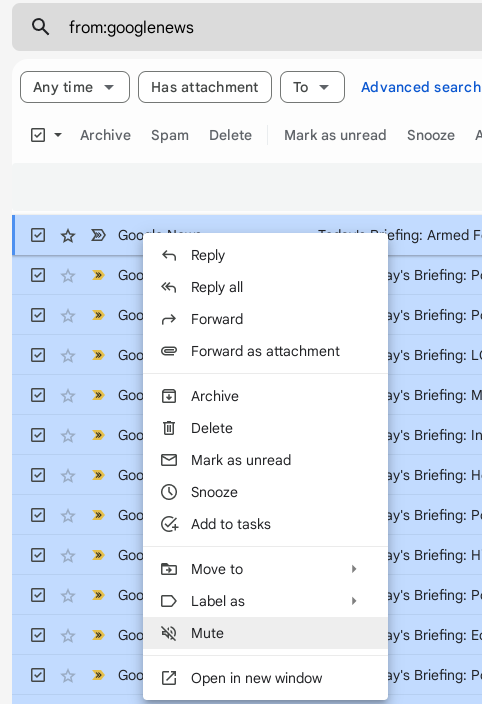Uncheck the second Google News email checkbox
The height and width of the screenshot is (704, 482).
(x=38, y=275)
